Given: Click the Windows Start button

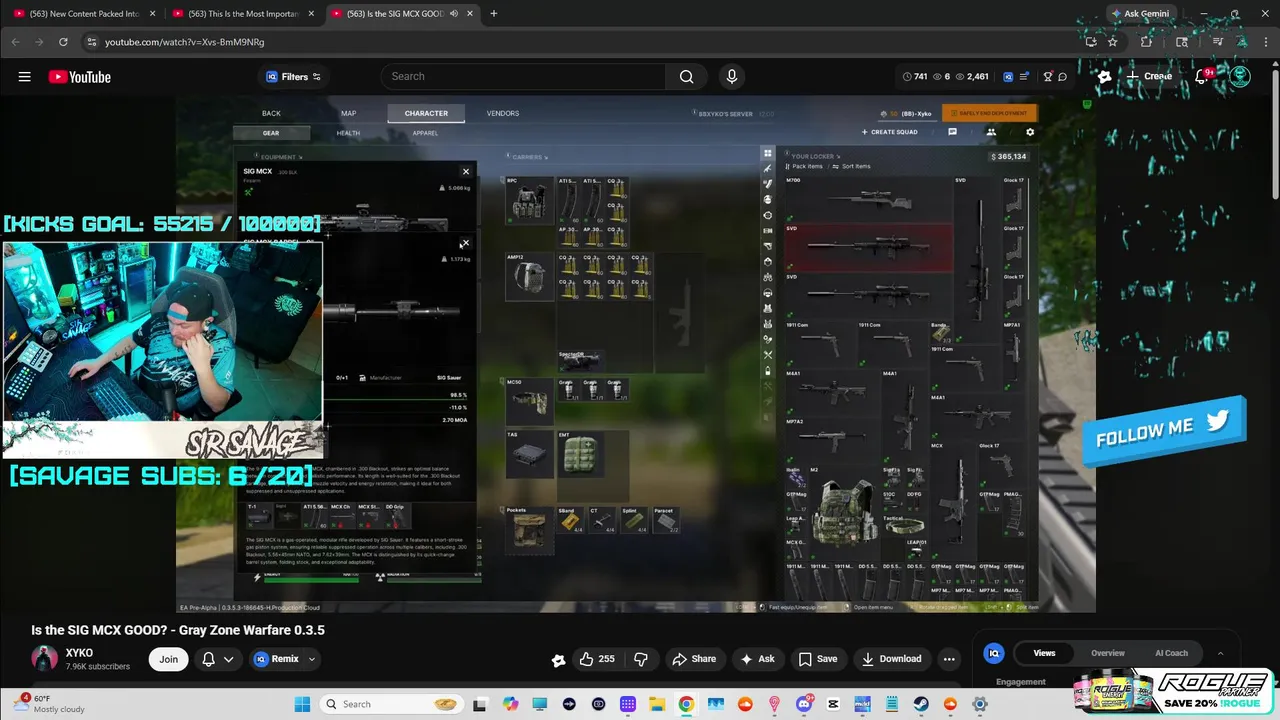Looking at the screenshot, I should tap(302, 704).
